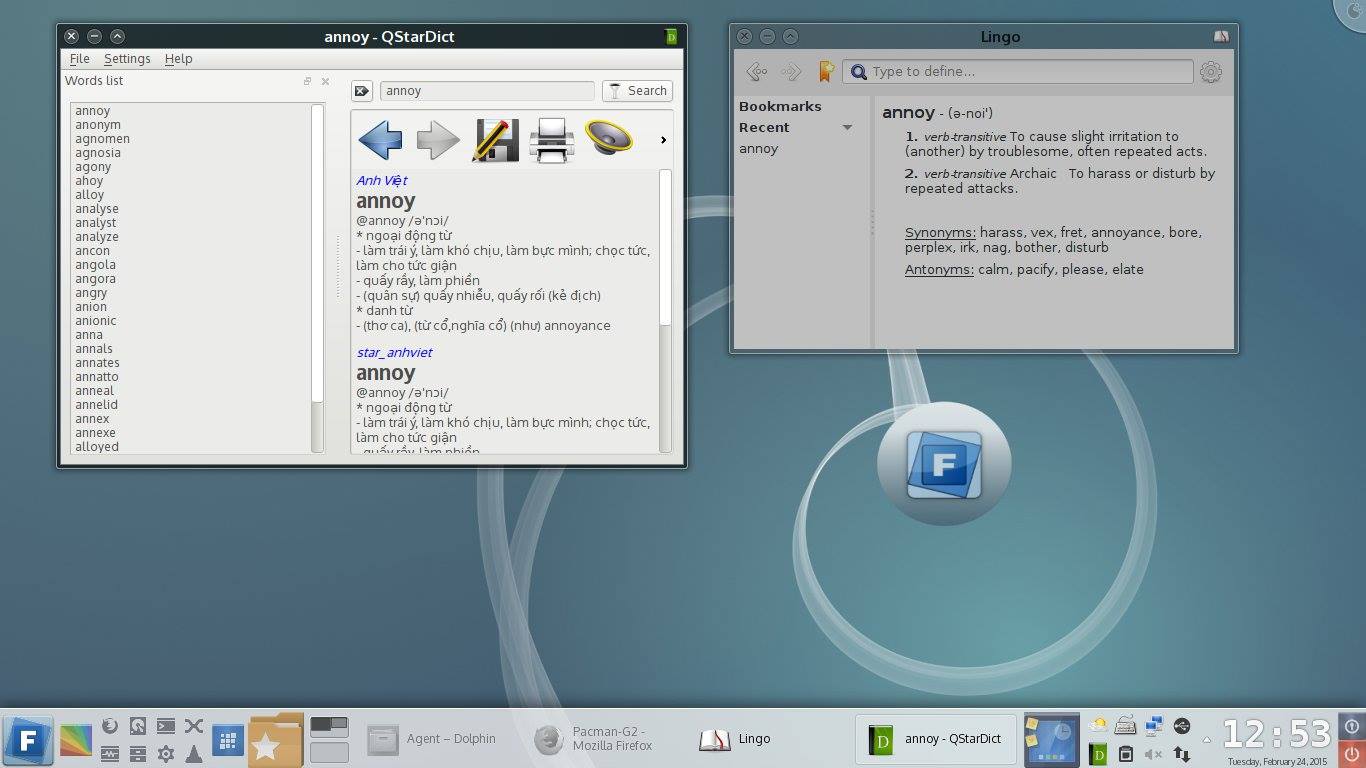
Task: Open Lingo settings gear
Action: pos(1211,71)
